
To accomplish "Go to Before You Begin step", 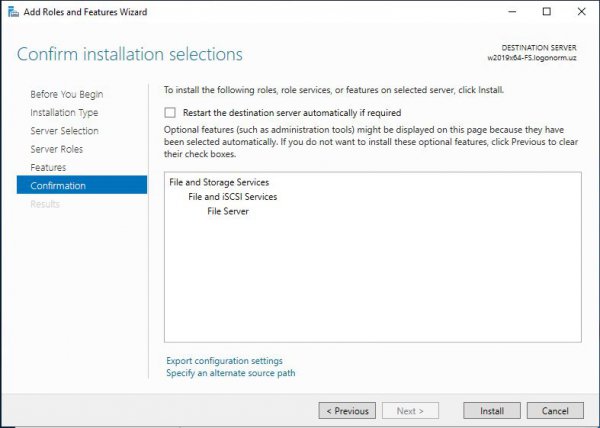I will [67, 94].
